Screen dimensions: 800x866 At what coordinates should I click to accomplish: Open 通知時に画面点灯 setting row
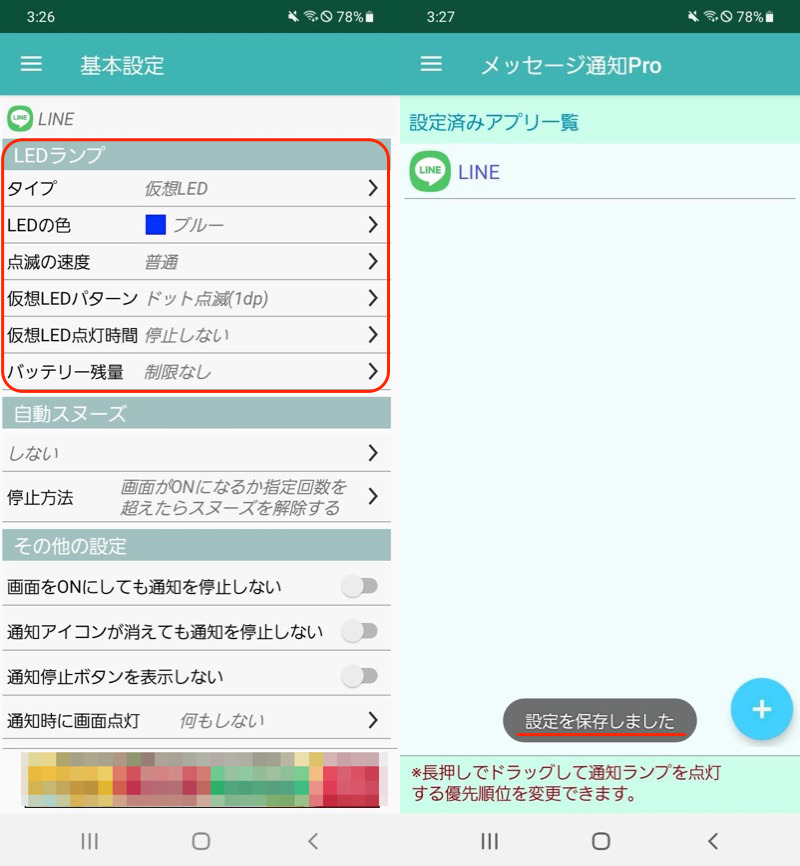click(195, 720)
